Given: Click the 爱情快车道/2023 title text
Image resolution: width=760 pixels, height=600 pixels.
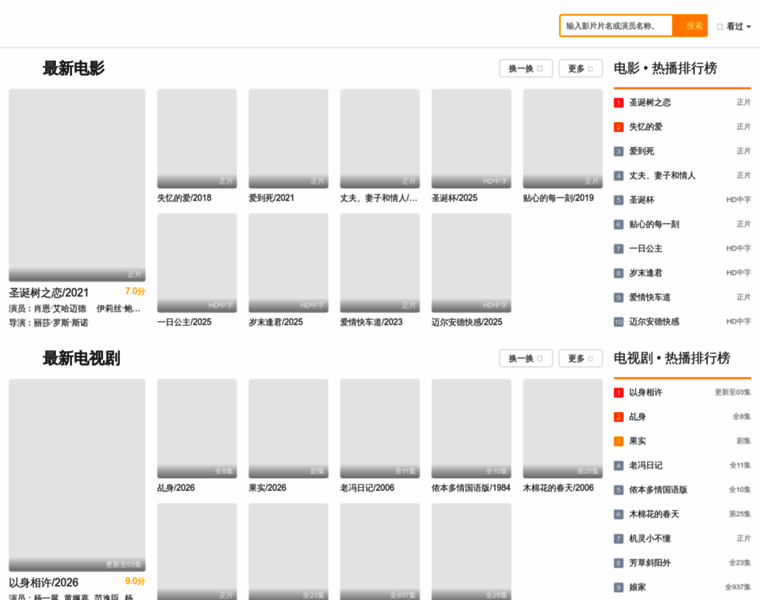Looking at the screenshot, I should click(x=371, y=322).
